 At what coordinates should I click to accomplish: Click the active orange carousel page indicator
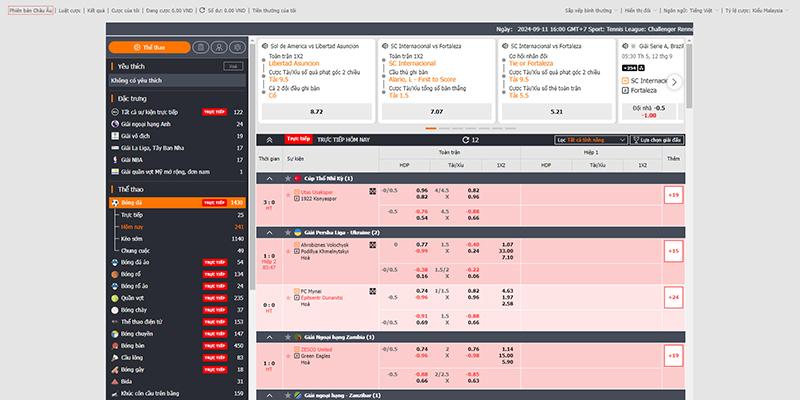431,129
